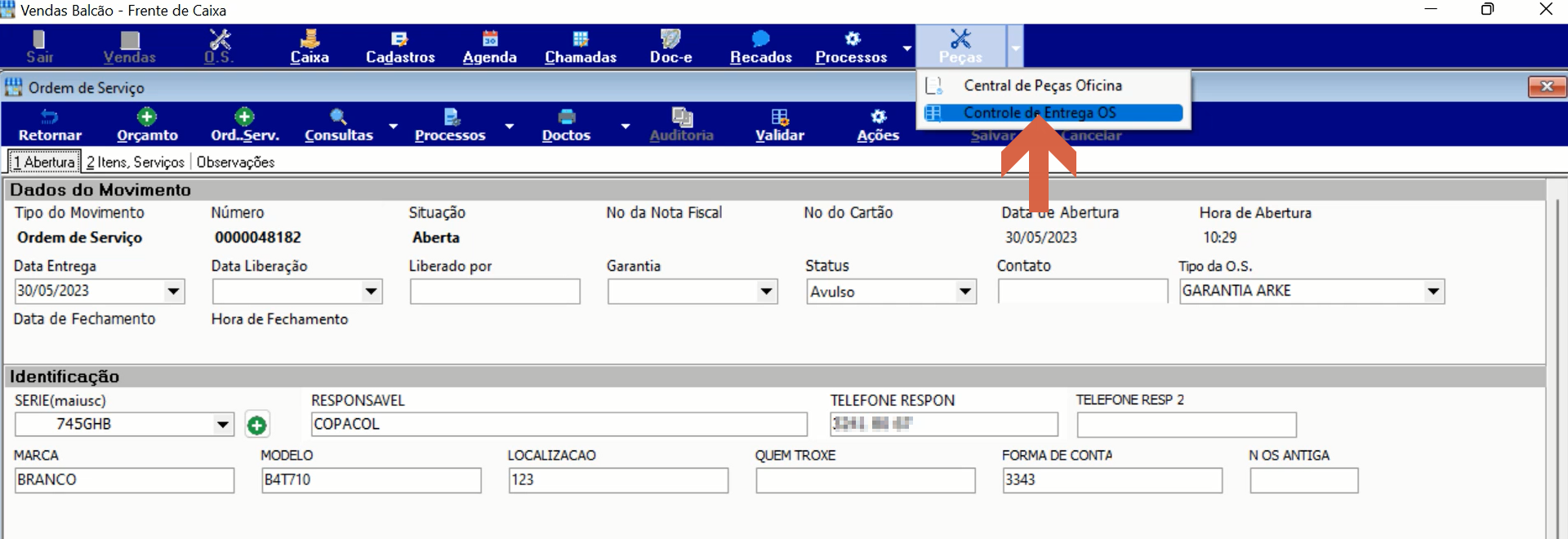The width and height of the screenshot is (1568, 539).
Task: Switch to the Observações tab
Action: click(x=235, y=162)
